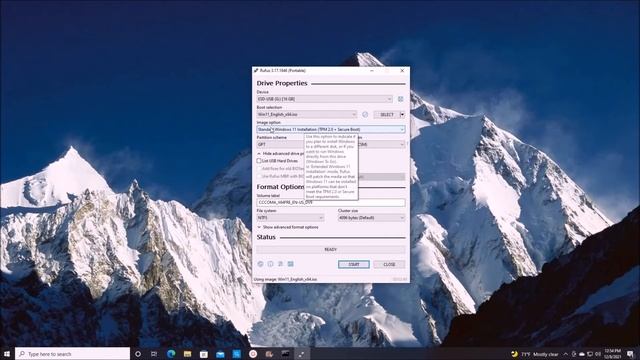The width and height of the screenshot is (640, 360).
Task: Click the READY status progress bar
Action: click(x=331, y=249)
